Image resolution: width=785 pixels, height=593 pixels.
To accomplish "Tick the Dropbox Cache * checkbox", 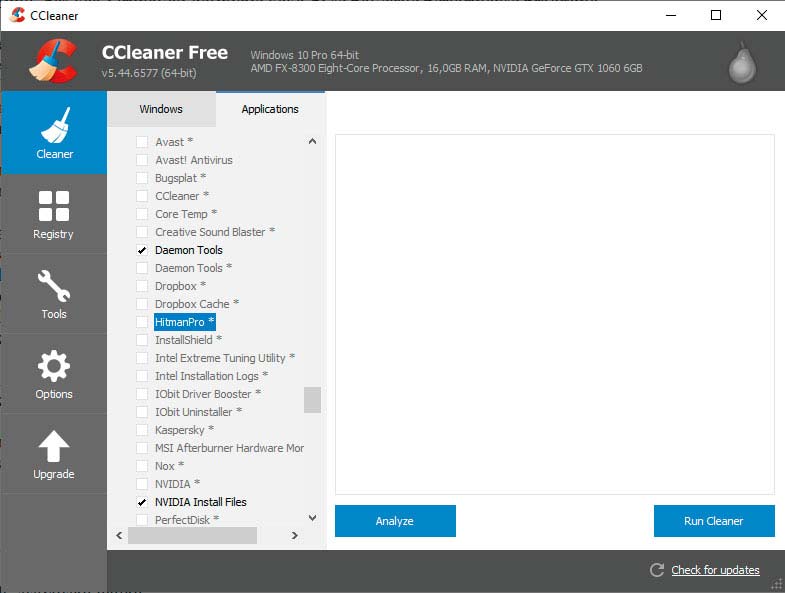I will tap(142, 304).
